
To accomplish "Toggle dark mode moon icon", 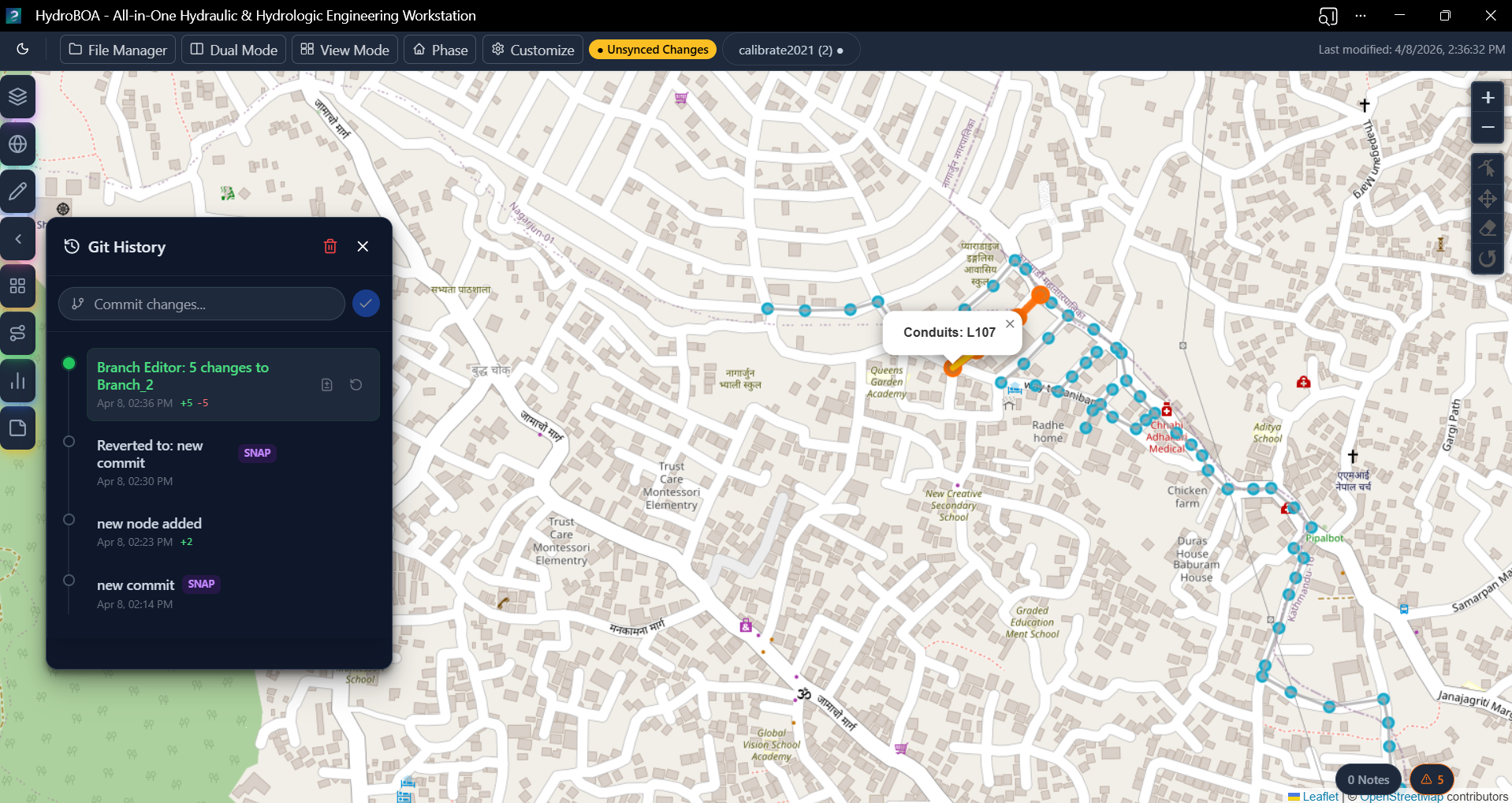I will coord(23,50).
